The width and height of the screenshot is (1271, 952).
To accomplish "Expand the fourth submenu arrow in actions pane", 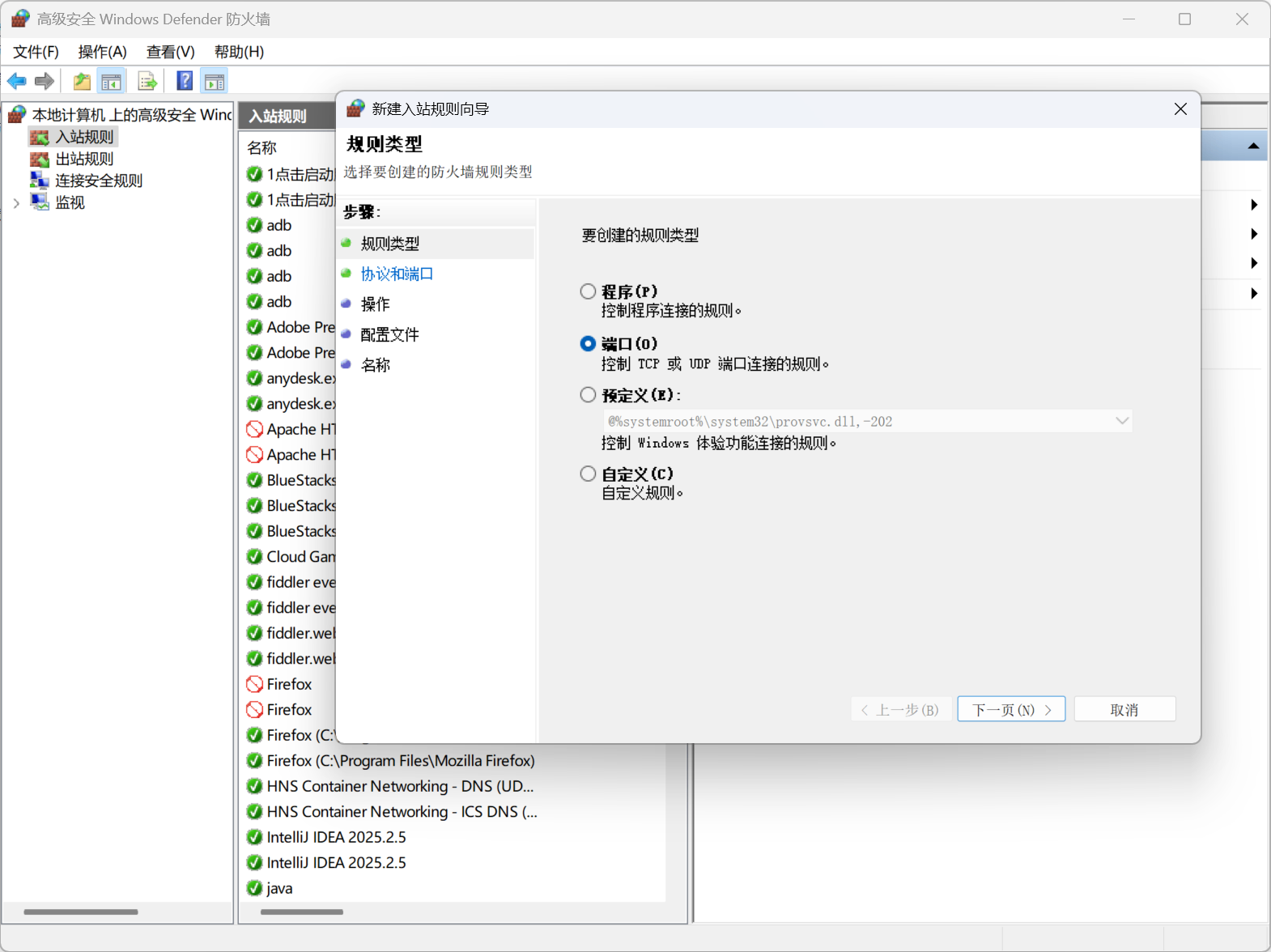I will [x=1253, y=293].
